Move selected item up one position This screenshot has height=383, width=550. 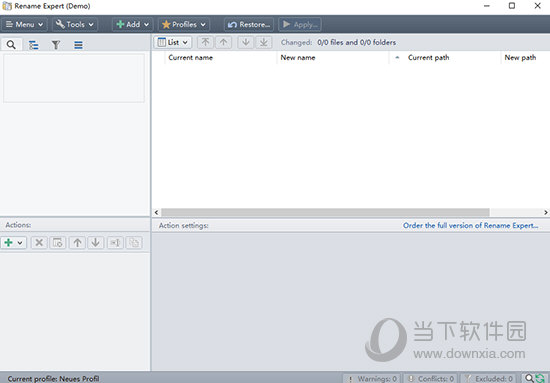click(x=223, y=42)
